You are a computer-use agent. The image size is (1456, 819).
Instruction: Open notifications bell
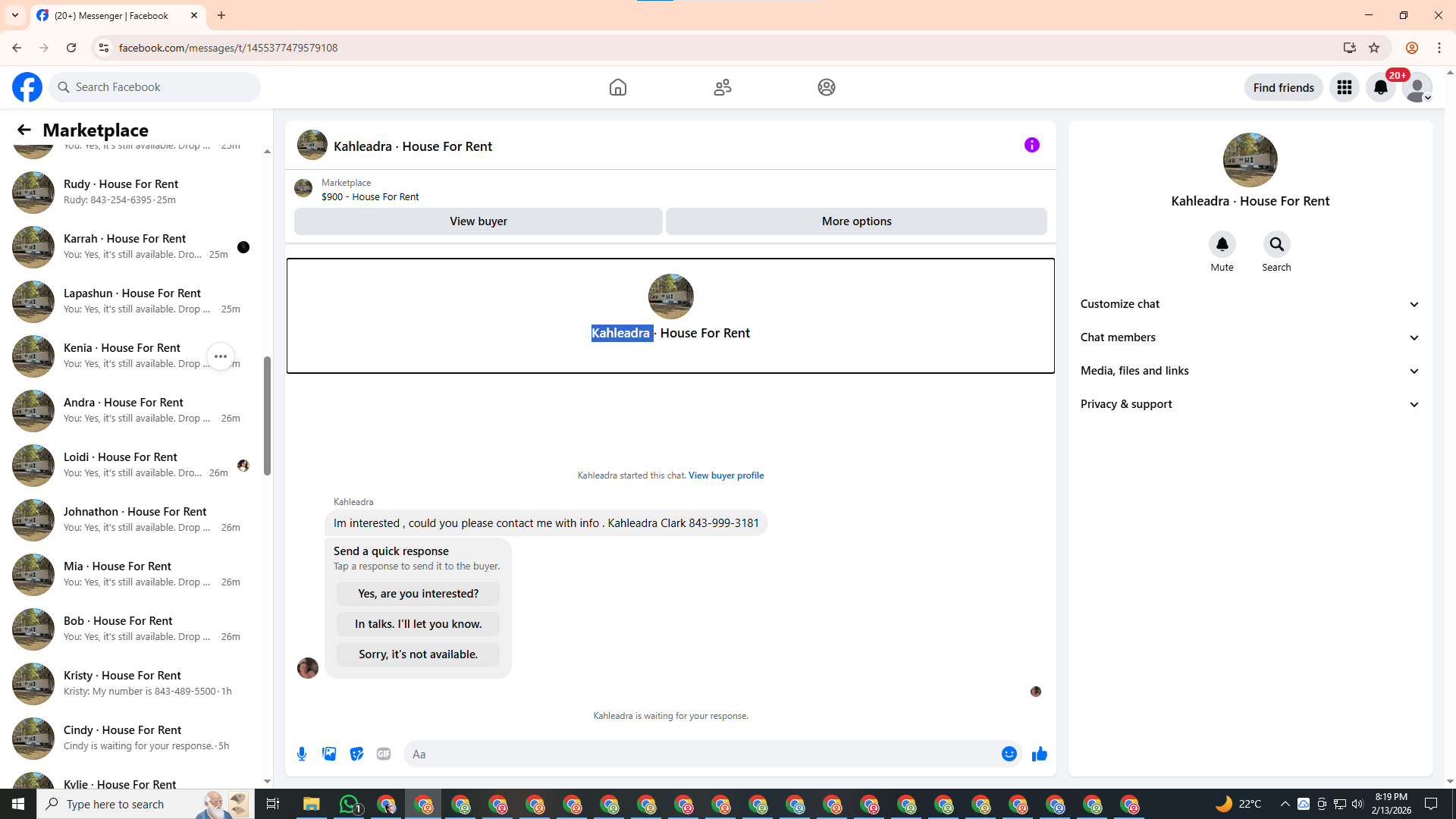click(1381, 87)
